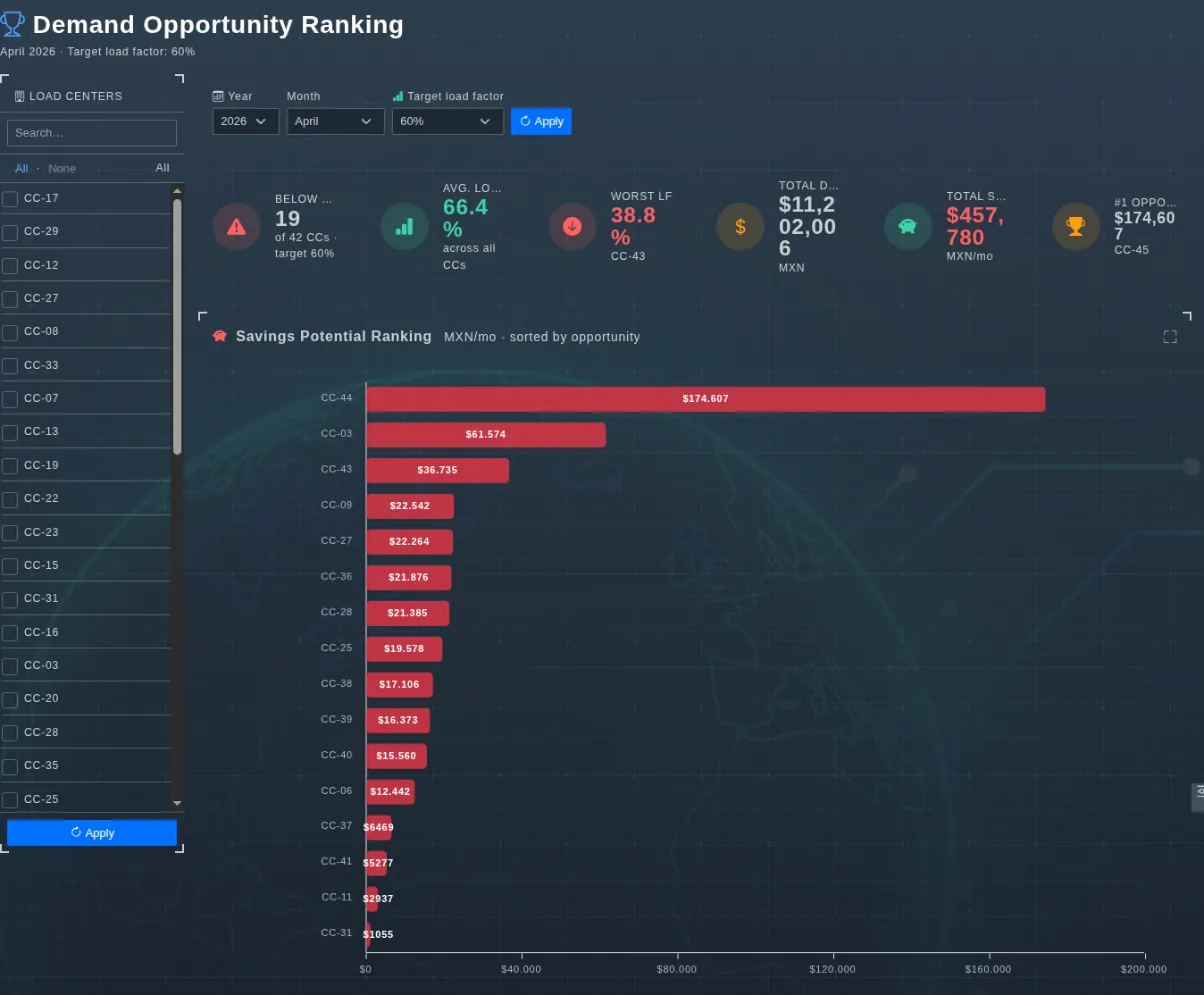This screenshot has height=995, width=1204.
Task: Click the CC-03 bar showing $61.574
Action: 486,435
